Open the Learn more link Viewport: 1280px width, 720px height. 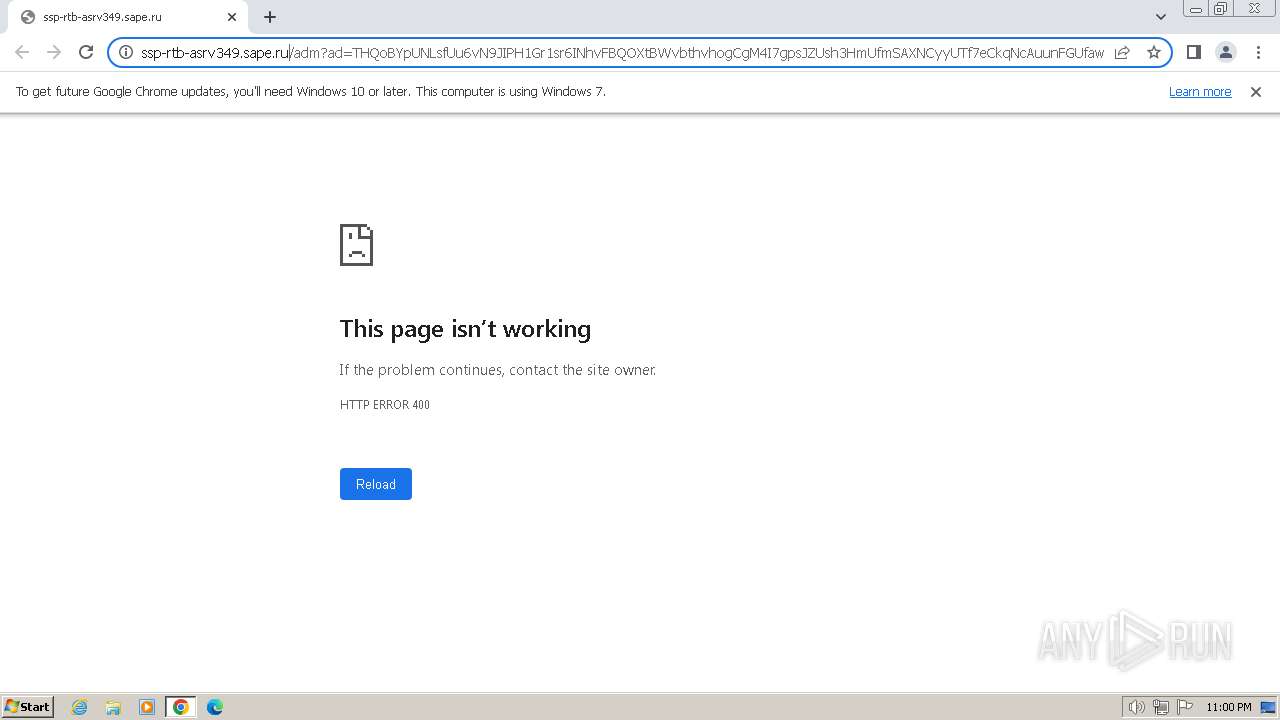[x=1200, y=92]
